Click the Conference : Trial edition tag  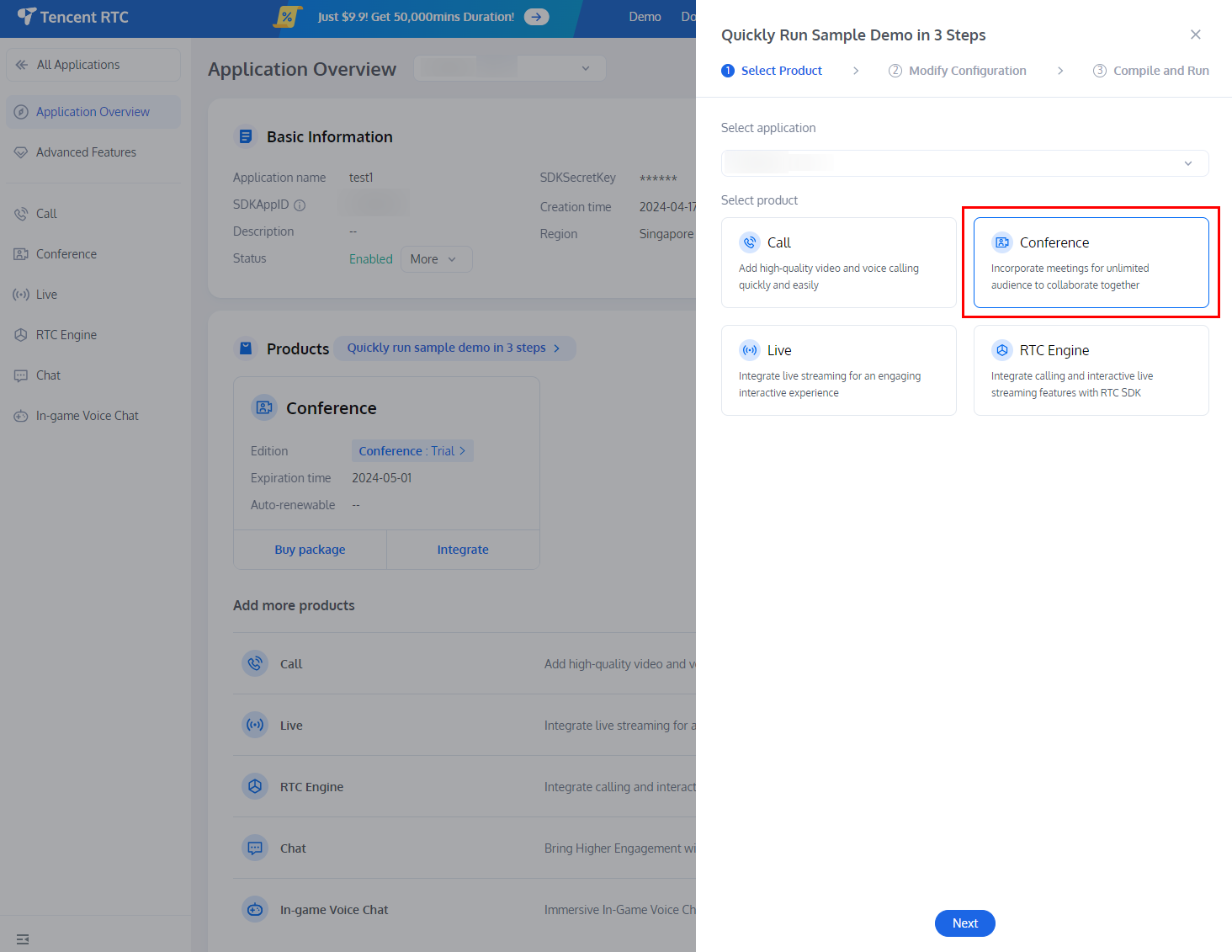(x=412, y=451)
